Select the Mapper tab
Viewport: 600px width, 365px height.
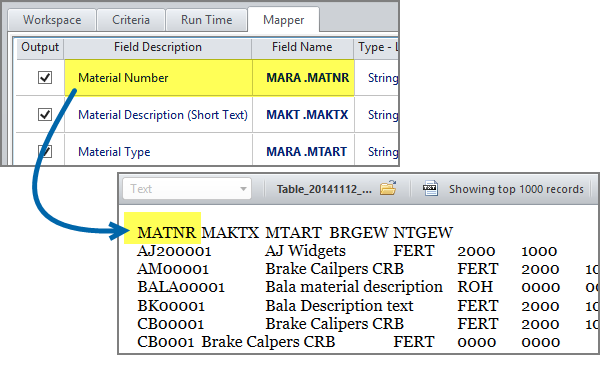[x=284, y=20]
